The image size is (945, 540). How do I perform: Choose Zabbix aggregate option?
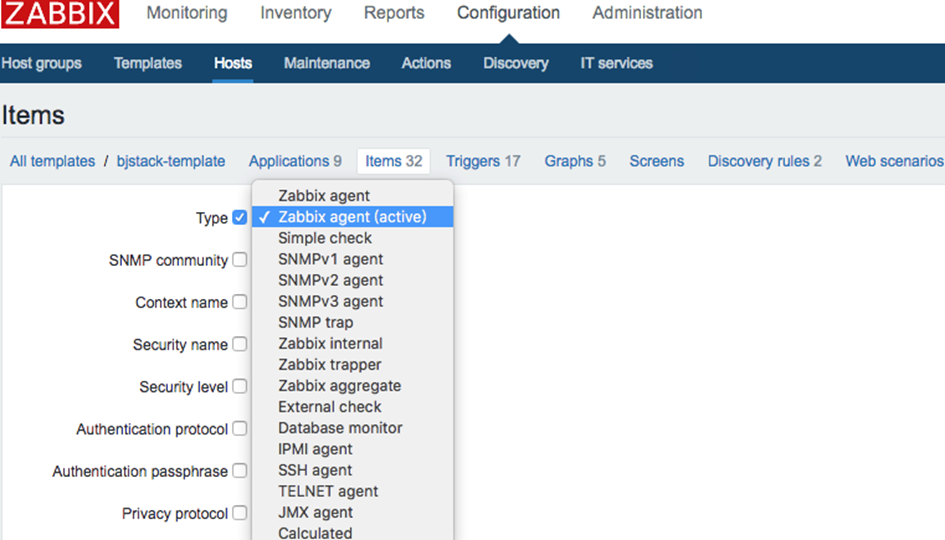(353, 386)
